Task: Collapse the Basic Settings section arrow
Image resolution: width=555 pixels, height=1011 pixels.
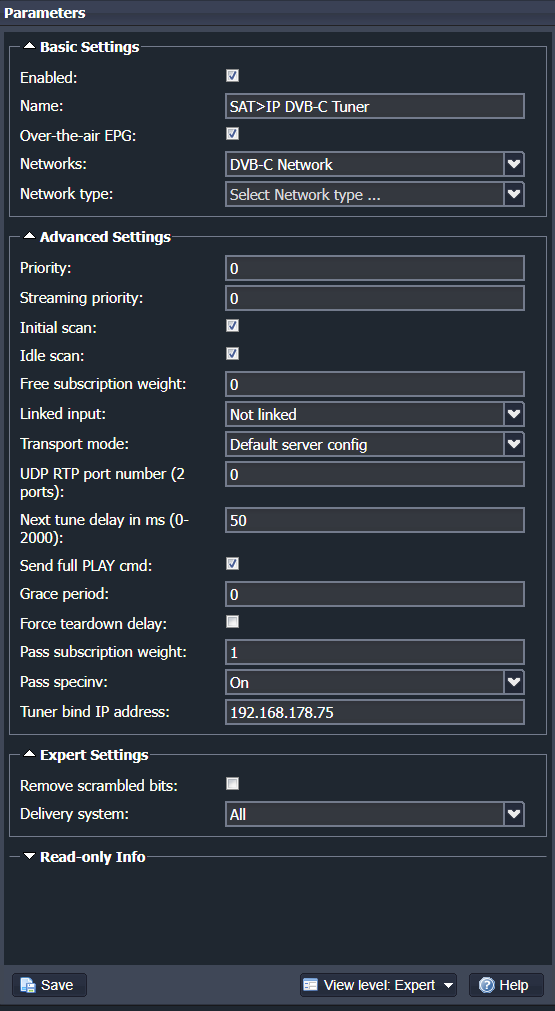Action: point(29,46)
